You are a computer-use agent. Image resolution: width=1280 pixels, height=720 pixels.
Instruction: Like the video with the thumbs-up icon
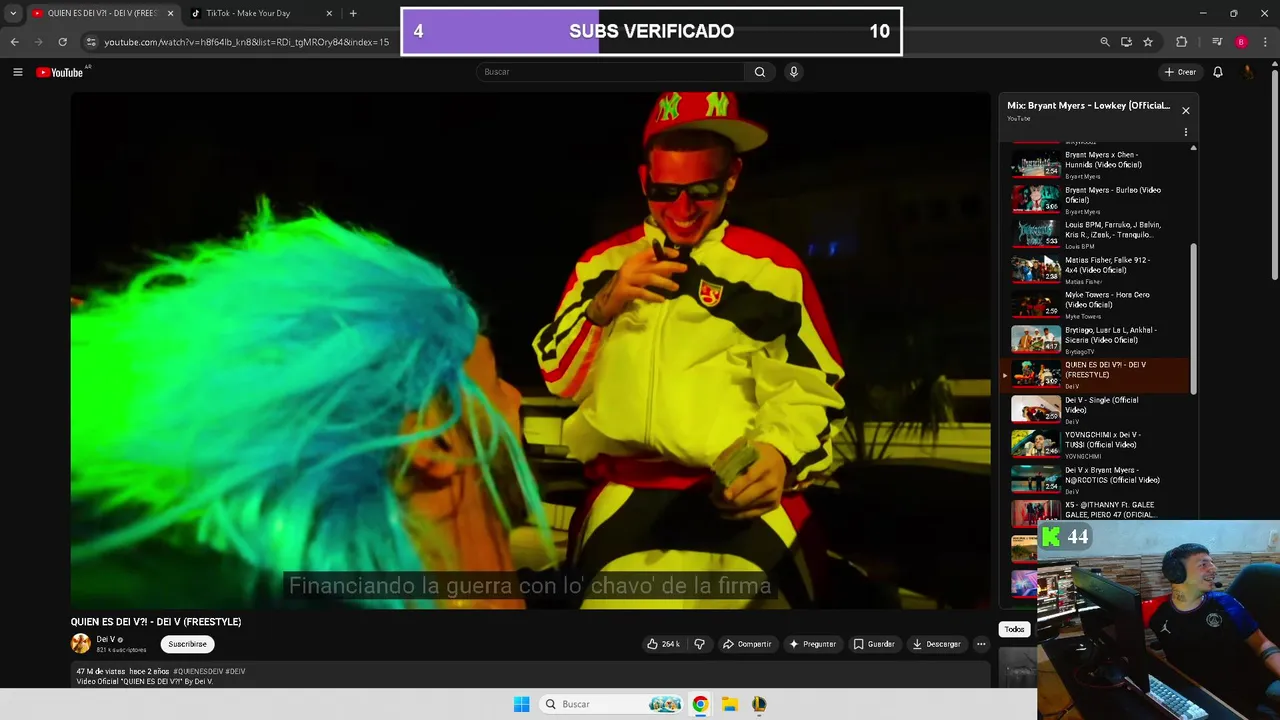point(663,644)
